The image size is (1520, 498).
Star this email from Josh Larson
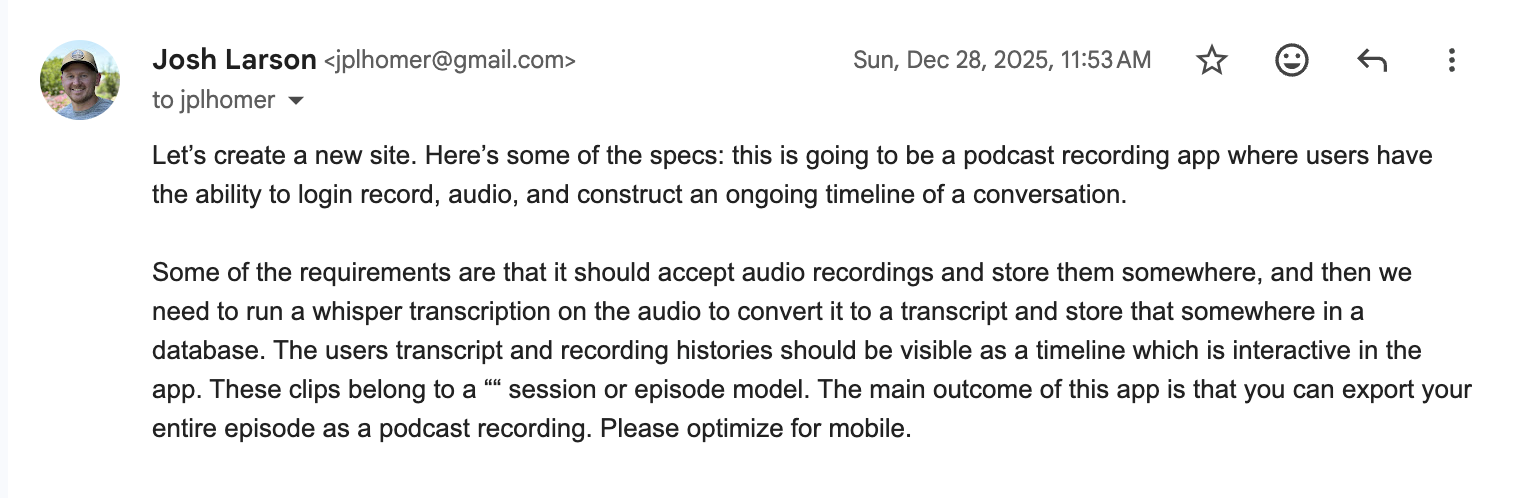[1212, 61]
